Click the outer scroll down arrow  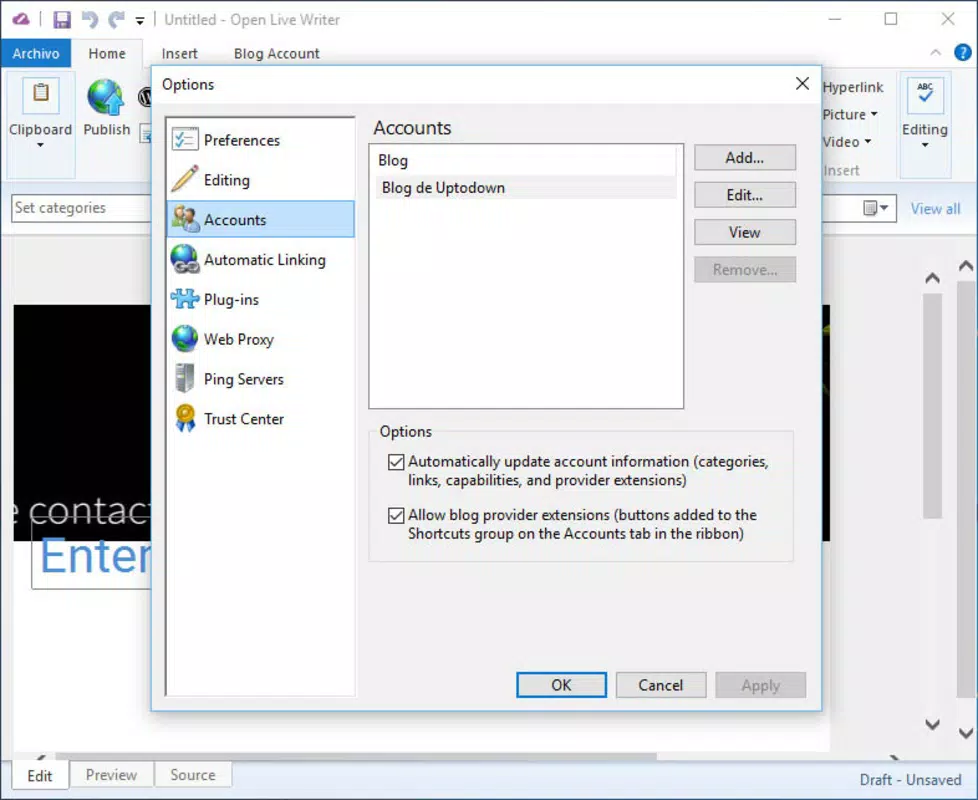(x=966, y=733)
